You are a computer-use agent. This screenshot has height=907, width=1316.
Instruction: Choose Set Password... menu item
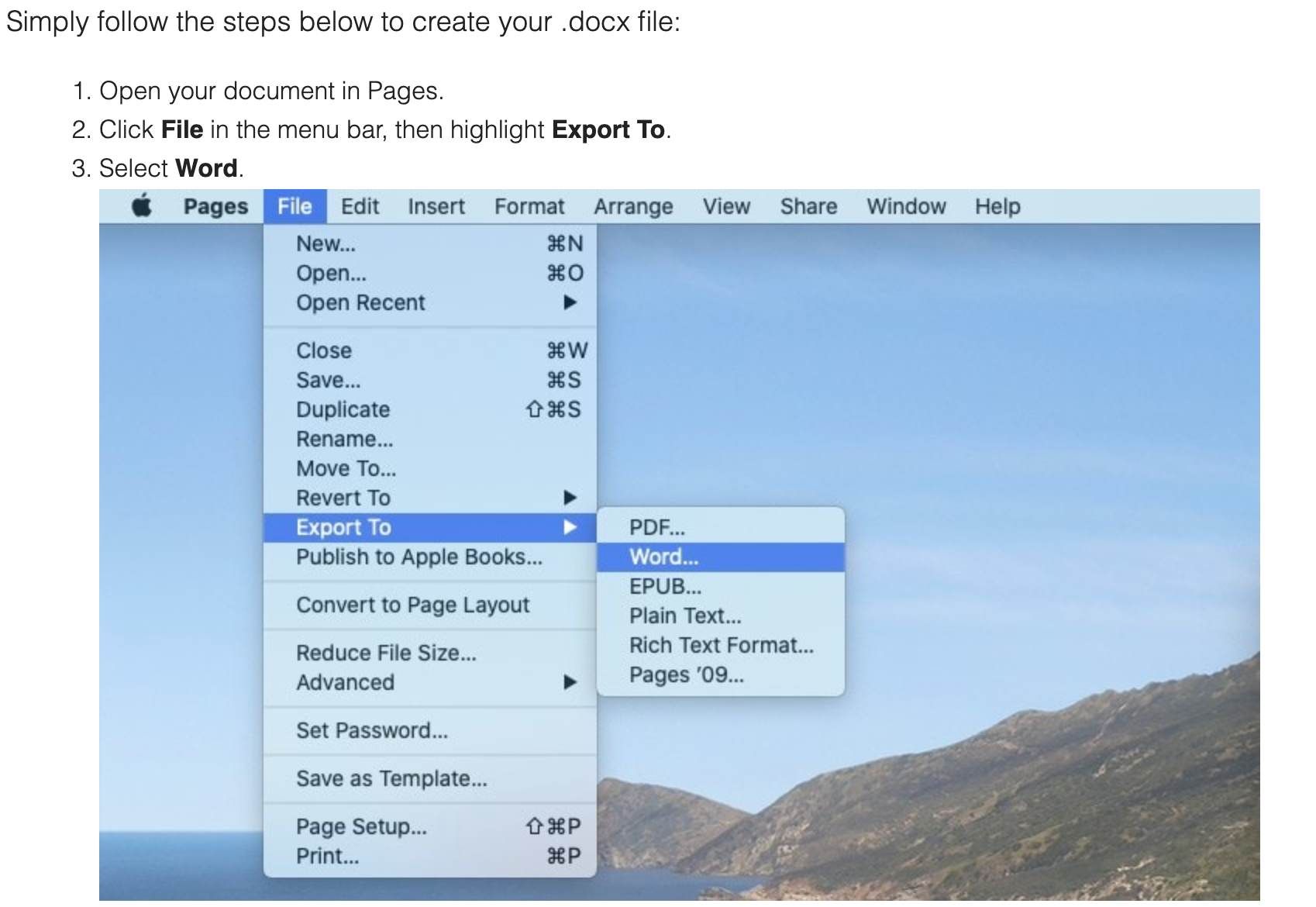430,730
